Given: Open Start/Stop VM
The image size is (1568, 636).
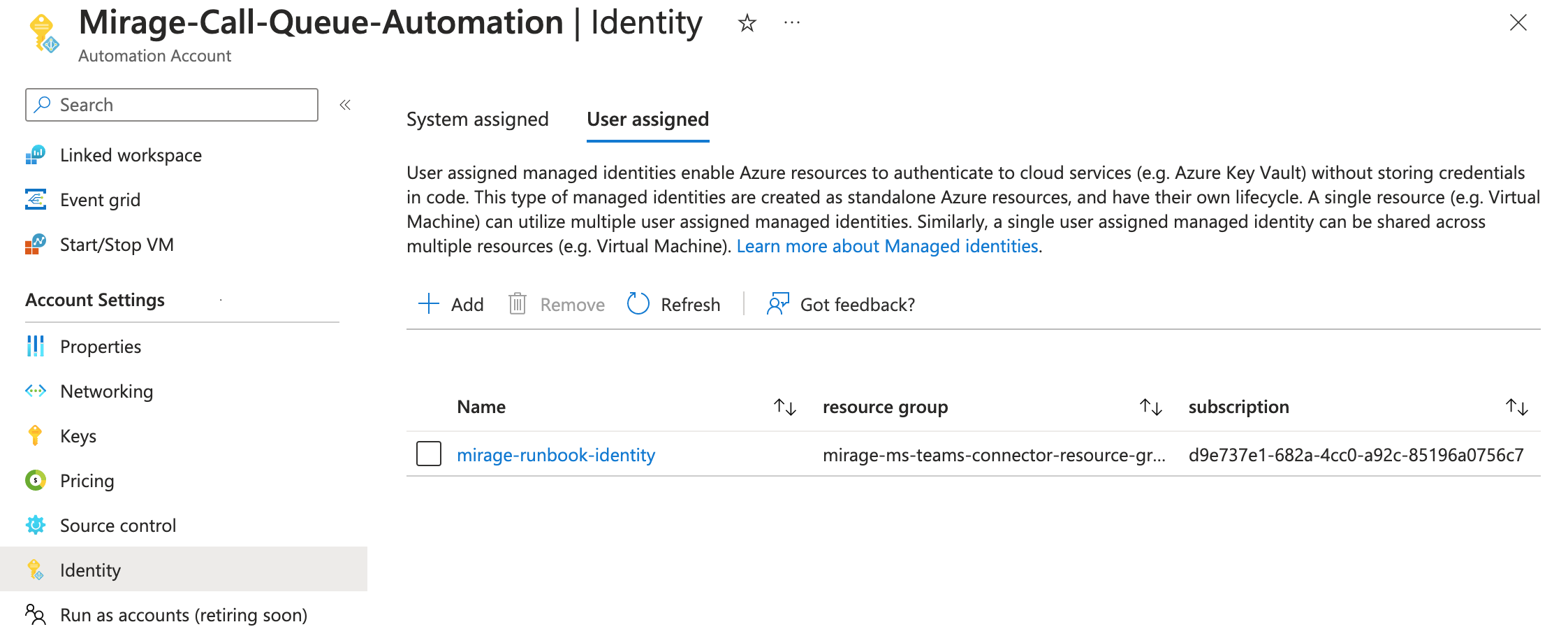Looking at the screenshot, I should pyautogui.click(x=117, y=245).
